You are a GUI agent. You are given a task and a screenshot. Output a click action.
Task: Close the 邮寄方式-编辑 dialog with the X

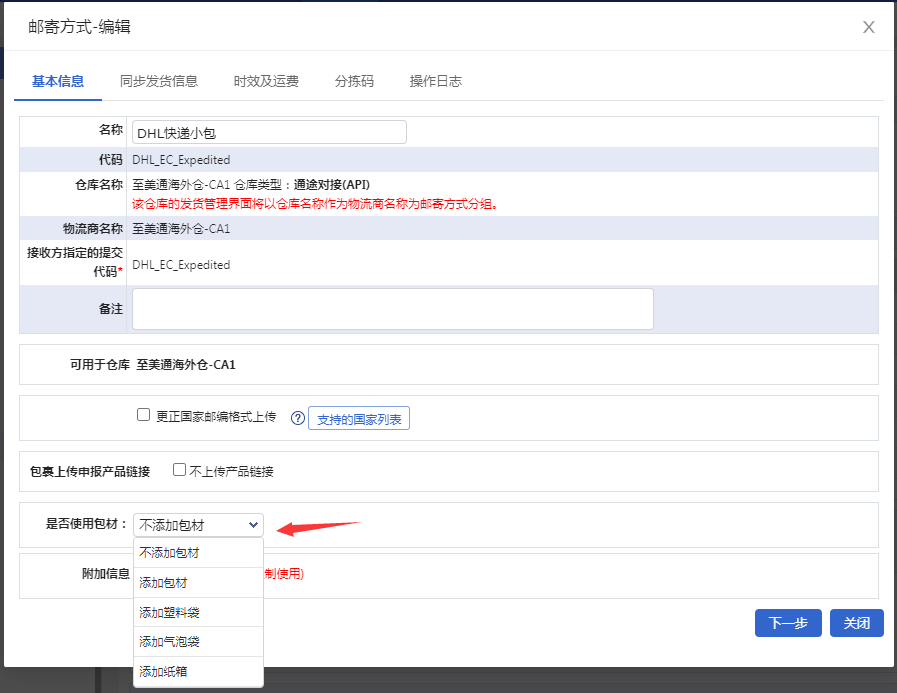(x=868, y=27)
